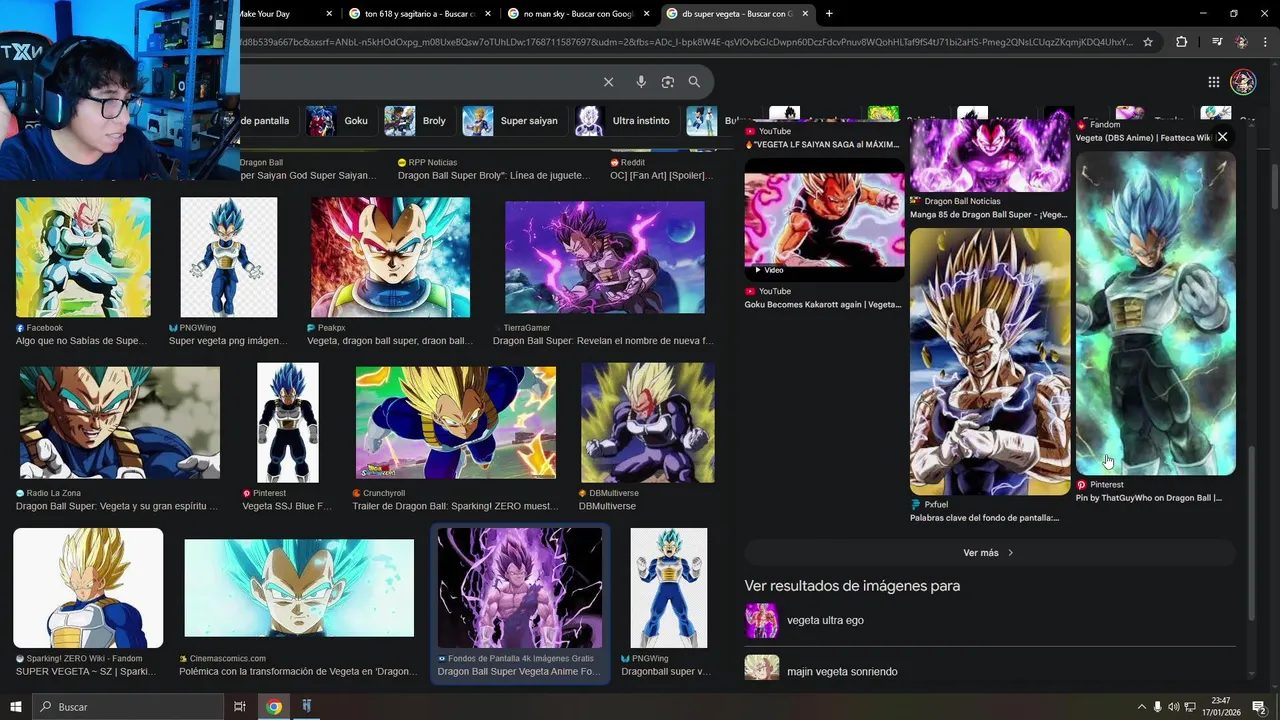Open the large Vegeta blue preview image

coord(1156,313)
